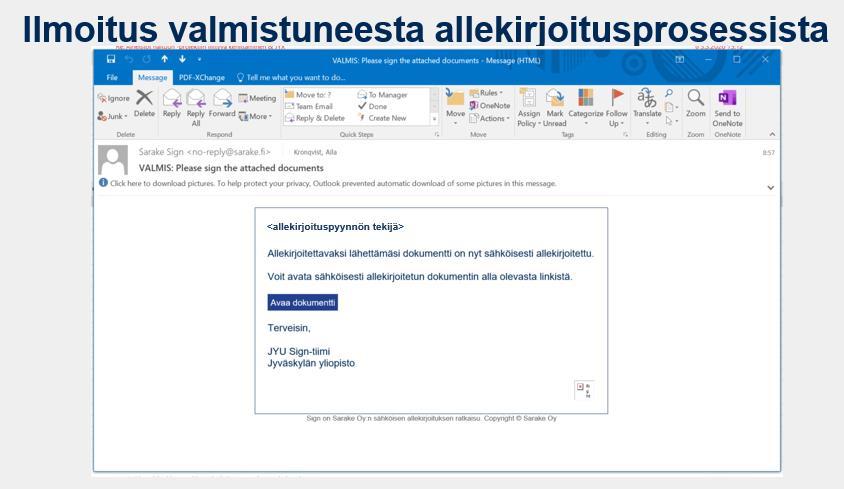Select the Done quick step
844x489 pixels.
click(372, 107)
